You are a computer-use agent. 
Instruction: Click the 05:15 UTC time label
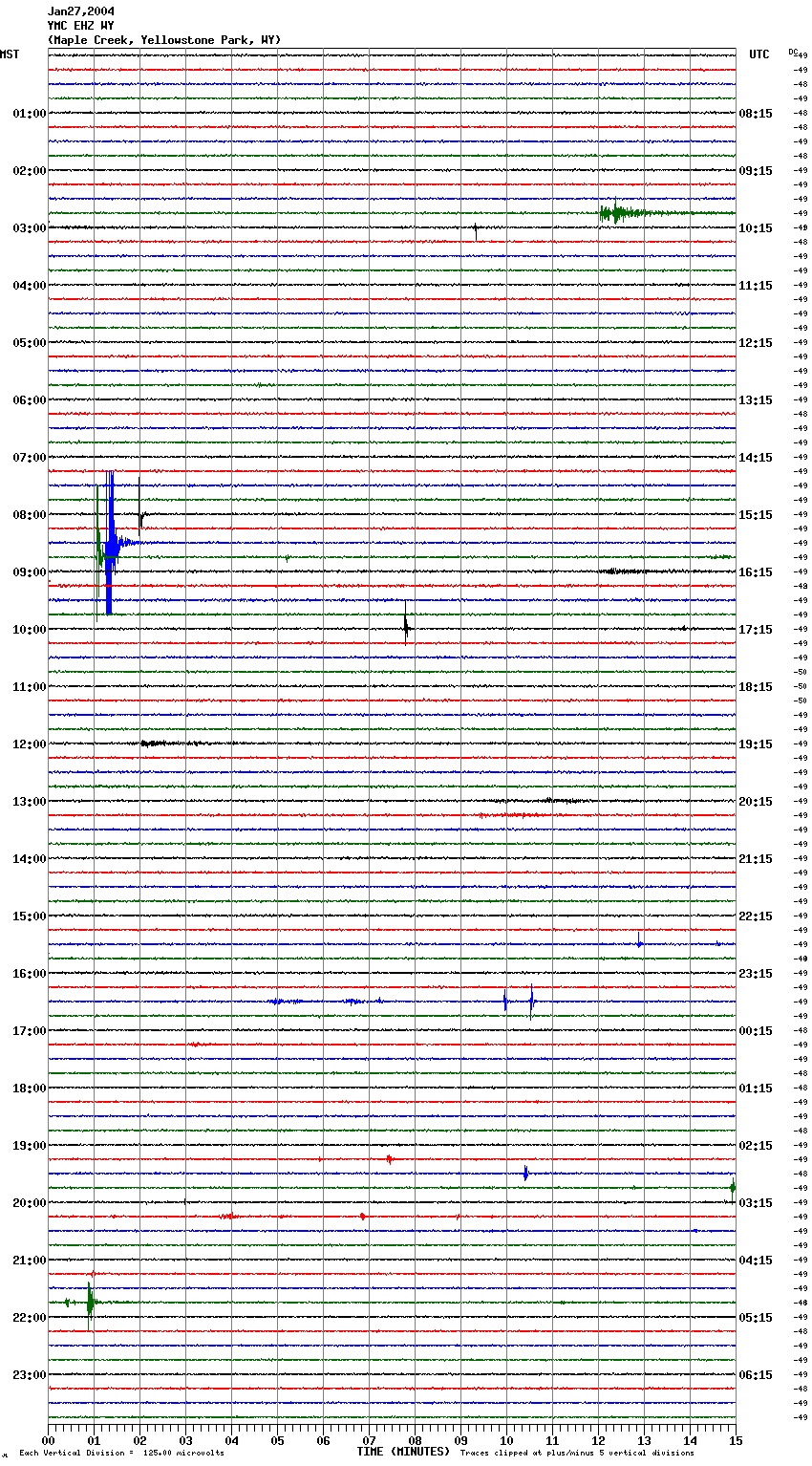click(x=756, y=1318)
